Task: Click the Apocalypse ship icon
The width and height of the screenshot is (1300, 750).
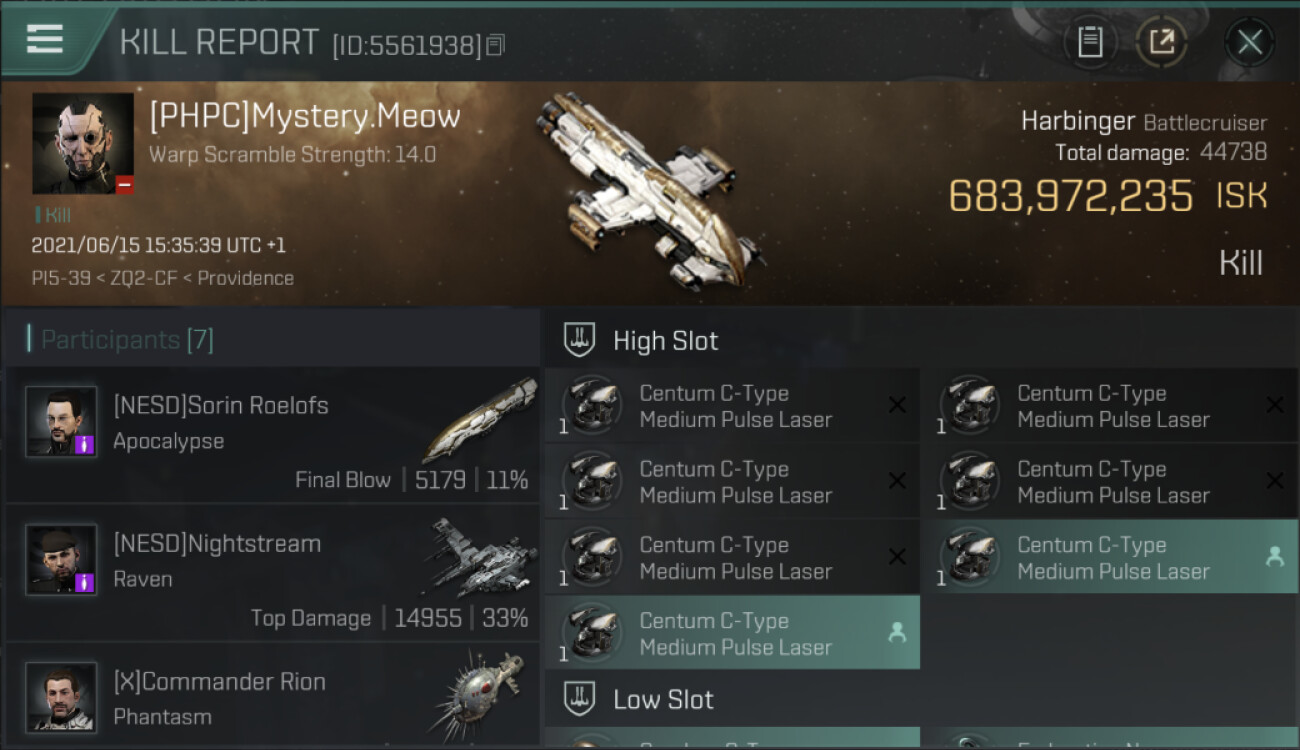Action: pos(479,418)
